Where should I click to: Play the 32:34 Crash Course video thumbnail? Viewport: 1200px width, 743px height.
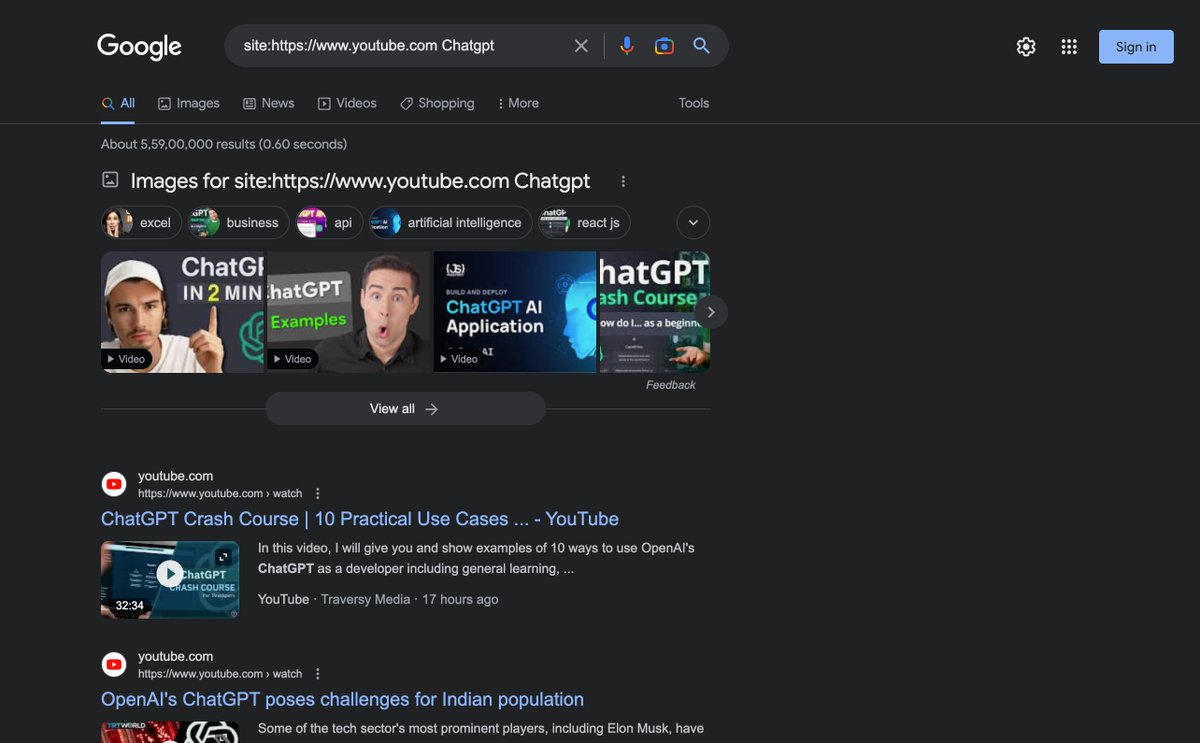170,579
